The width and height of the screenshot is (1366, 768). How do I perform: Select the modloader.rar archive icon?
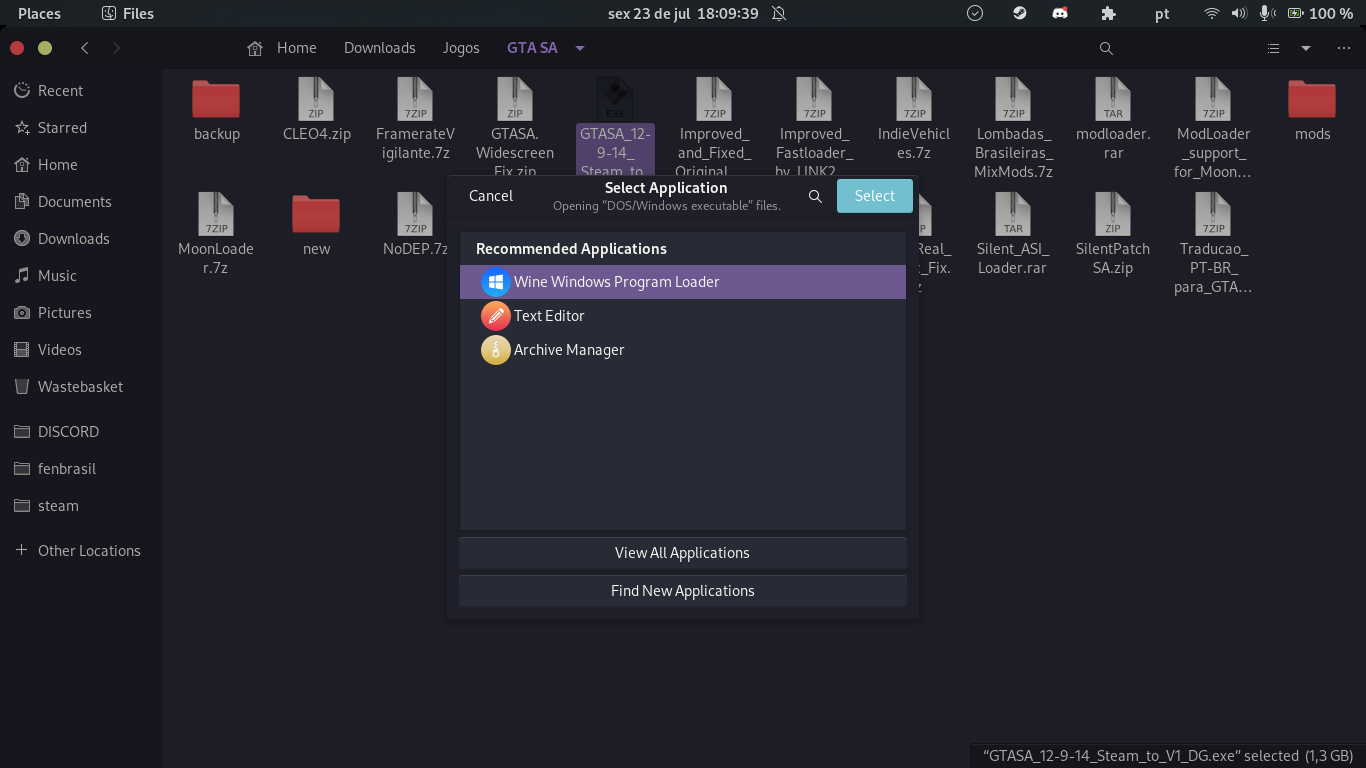pos(1113,99)
